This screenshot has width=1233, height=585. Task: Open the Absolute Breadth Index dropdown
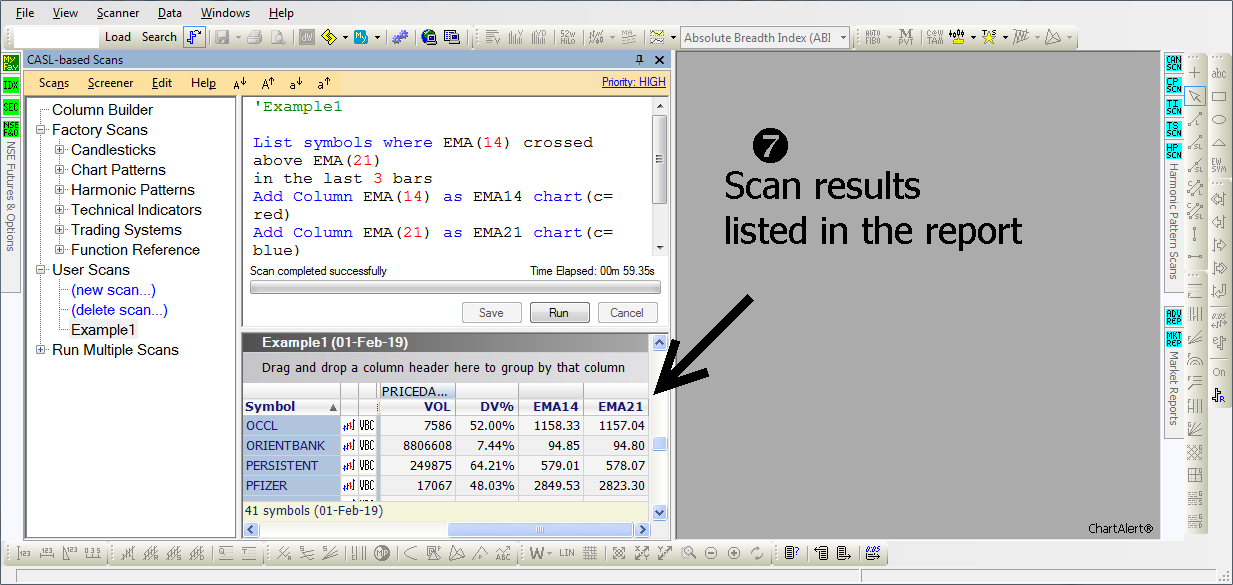coord(843,37)
